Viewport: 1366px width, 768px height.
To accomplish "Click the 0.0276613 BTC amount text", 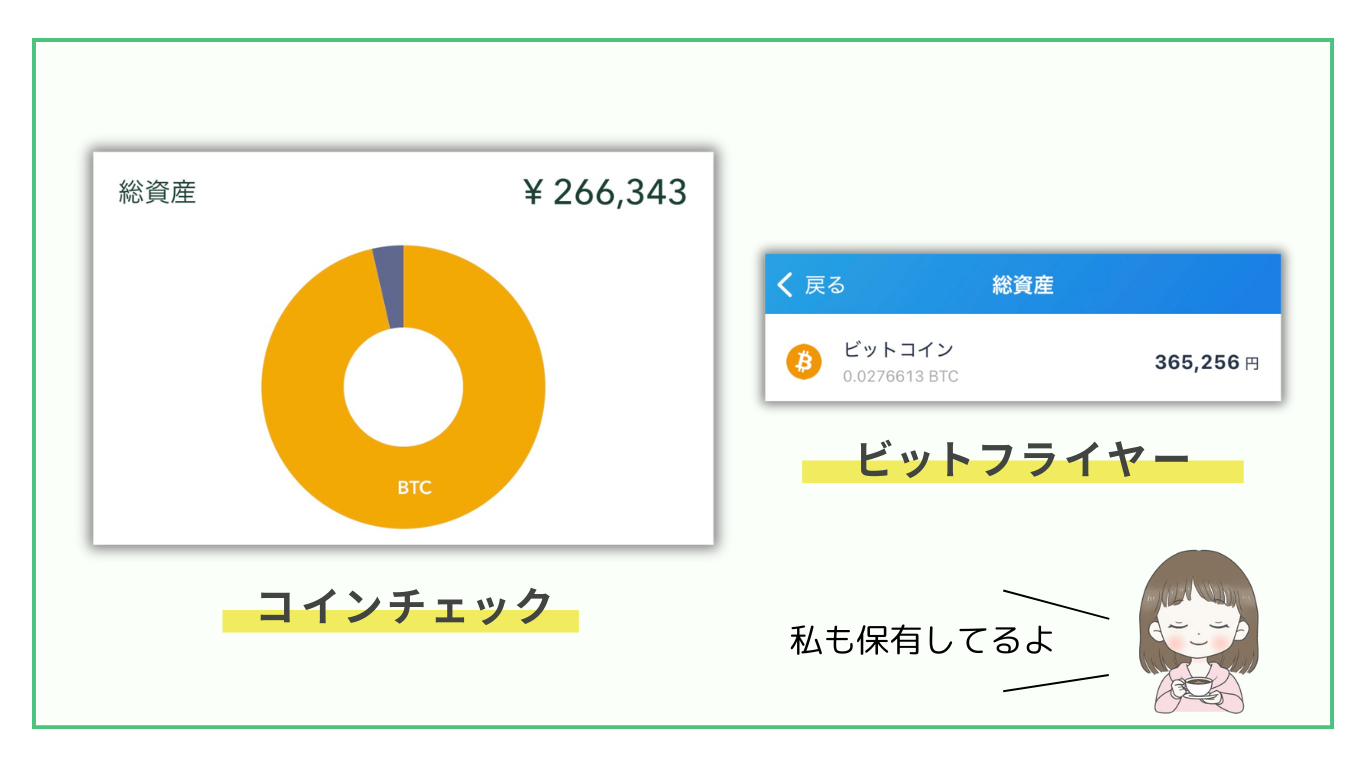I will coord(900,377).
